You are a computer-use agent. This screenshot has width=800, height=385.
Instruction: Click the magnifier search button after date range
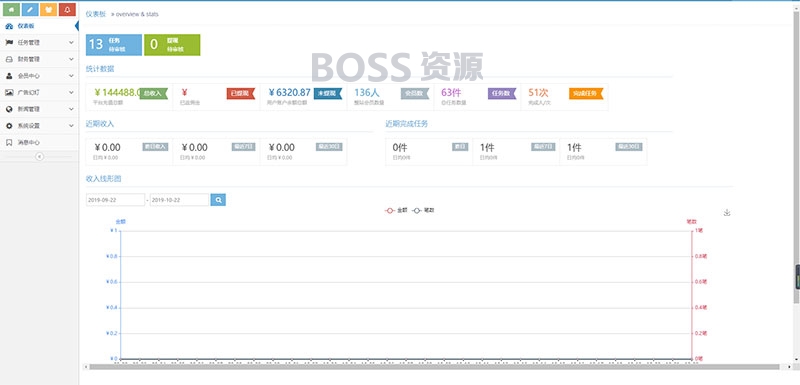(218, 200)
